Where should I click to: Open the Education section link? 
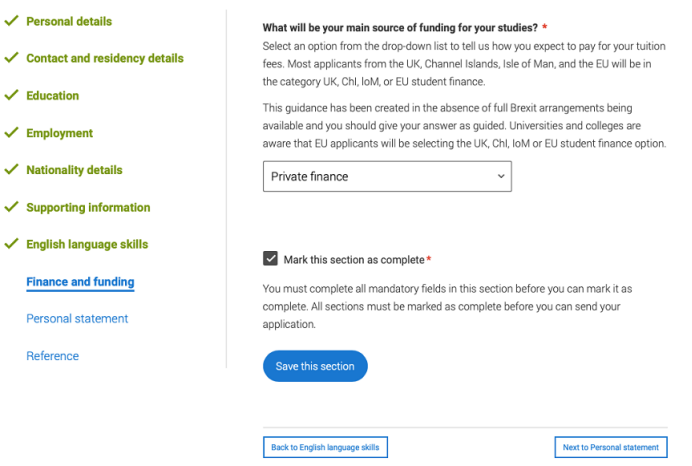click(53, 95)
